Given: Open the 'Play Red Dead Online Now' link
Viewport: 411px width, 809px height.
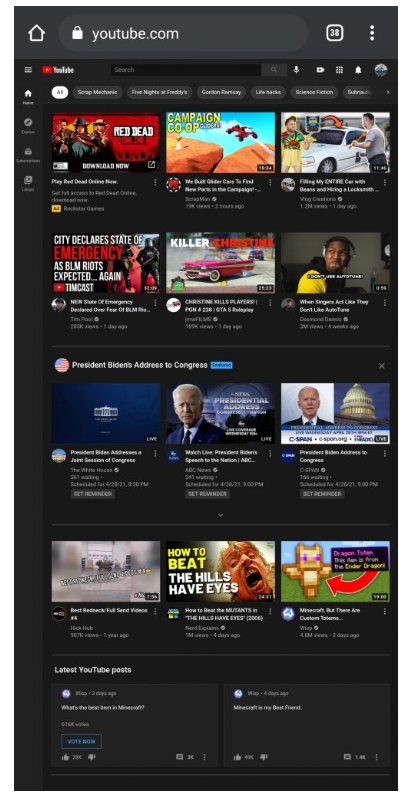Looking at the screenshot, I should tap(85, 182).
